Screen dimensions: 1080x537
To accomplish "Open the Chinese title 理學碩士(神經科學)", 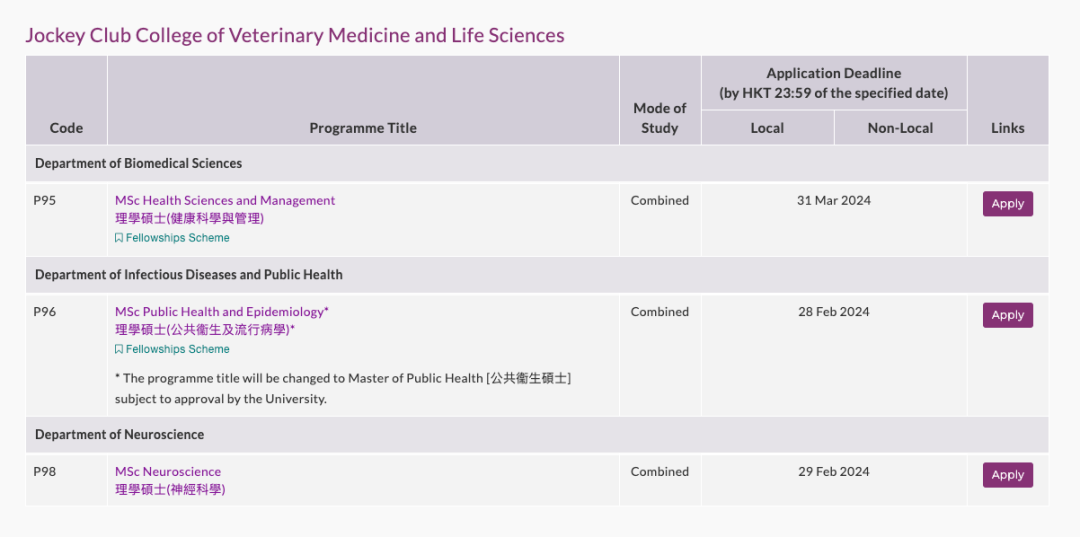I will click(x=170, y=489).
